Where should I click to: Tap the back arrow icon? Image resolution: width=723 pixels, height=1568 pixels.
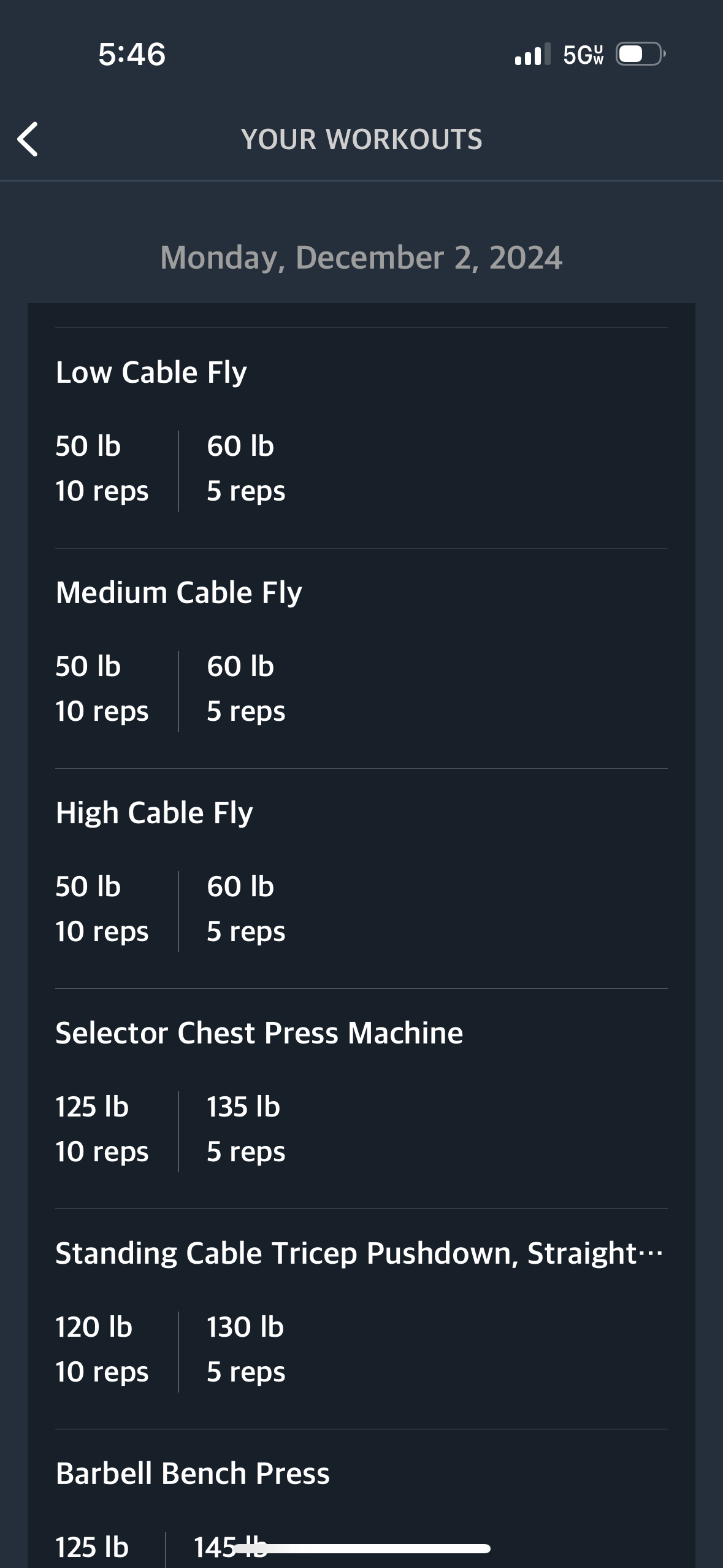click(28, 139)
